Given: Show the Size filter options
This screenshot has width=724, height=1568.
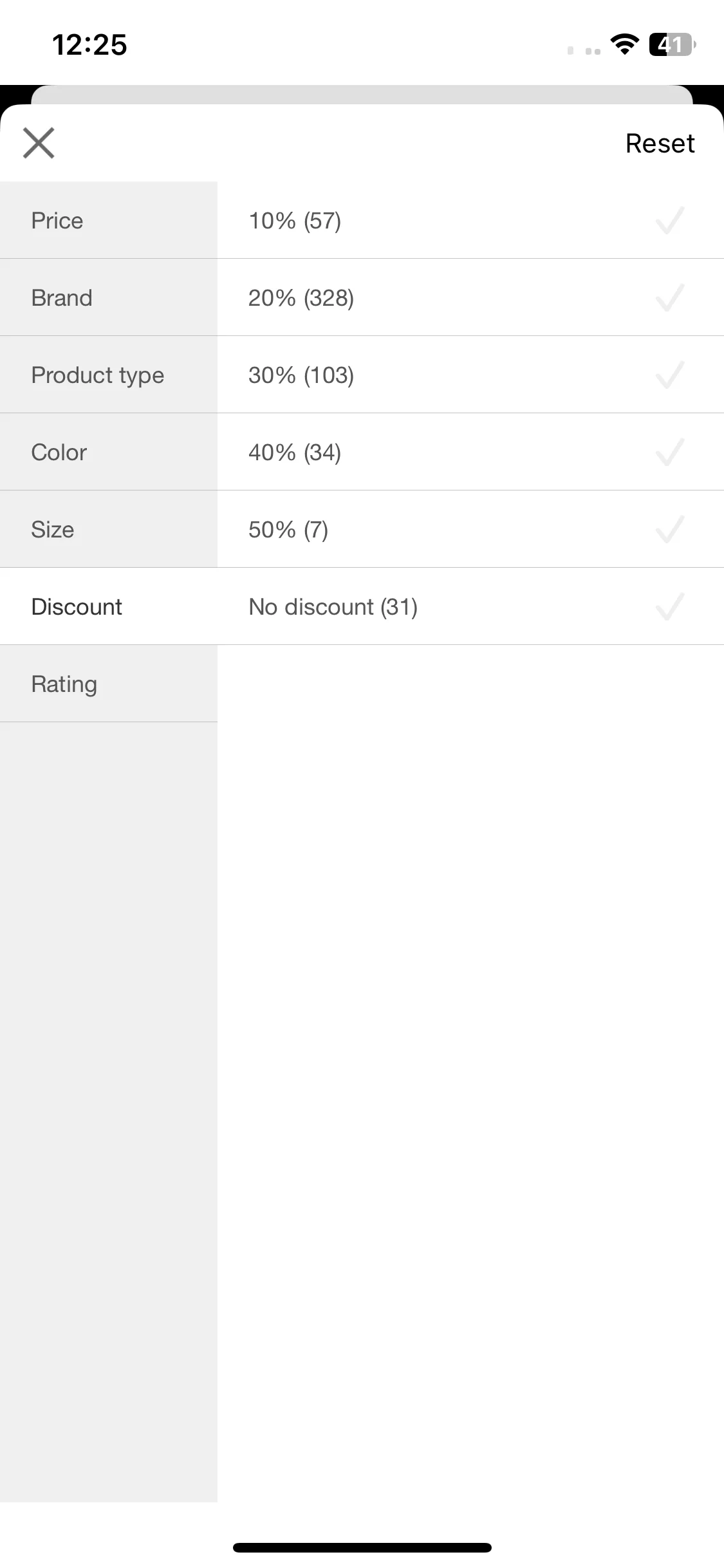Looking at the screenshot, I should click(x=109, y=529).
